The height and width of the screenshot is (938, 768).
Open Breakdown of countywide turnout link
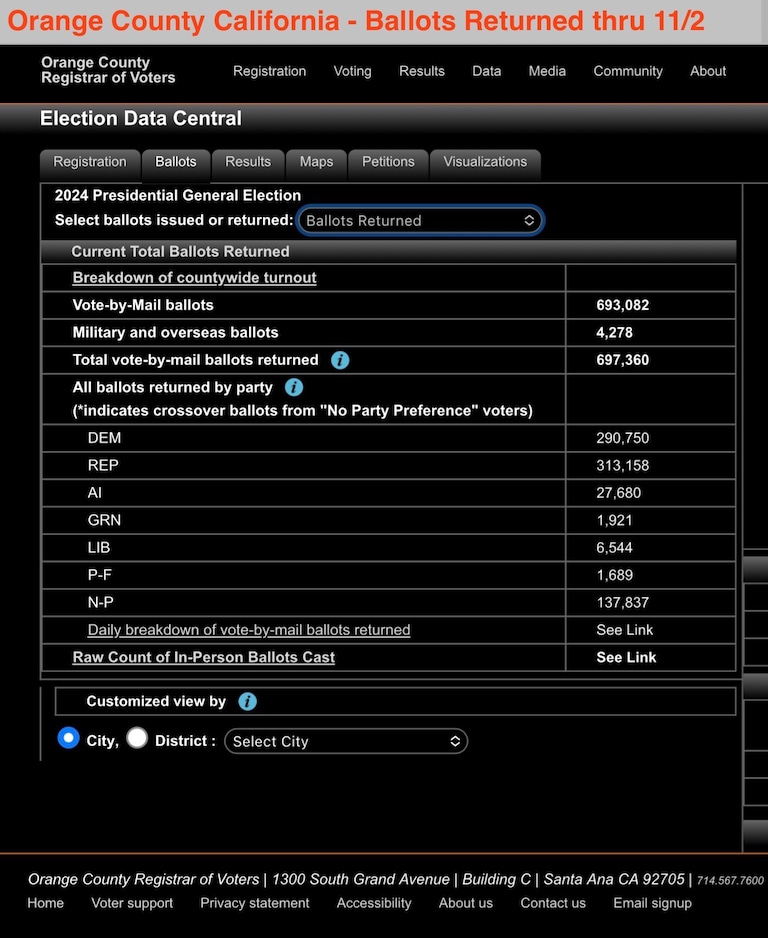(194, 278)
